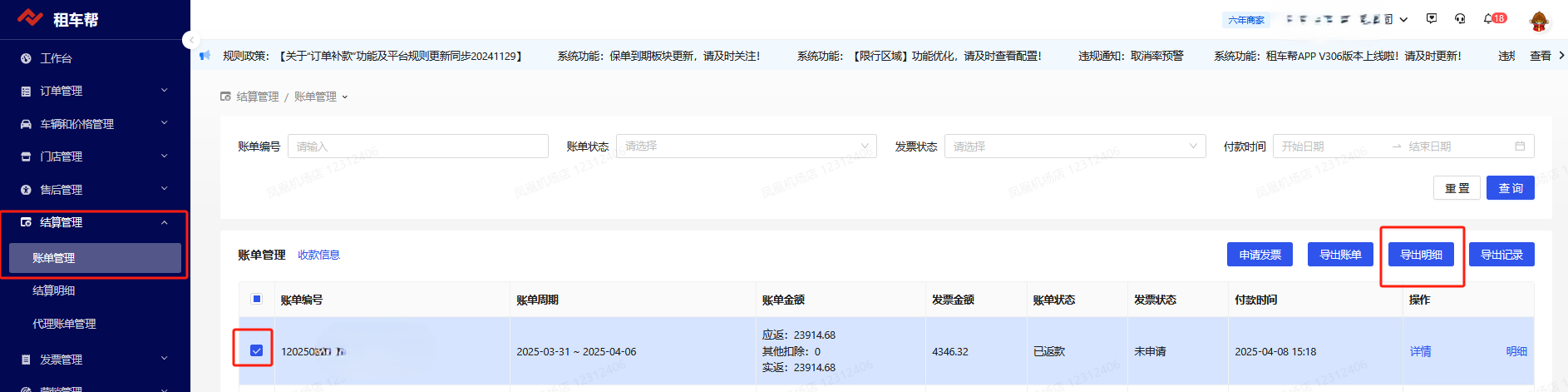Click the feedback heart message icon
Image resolution: width=1568 pixels, height=392 pixels.
click(1432, 18)
